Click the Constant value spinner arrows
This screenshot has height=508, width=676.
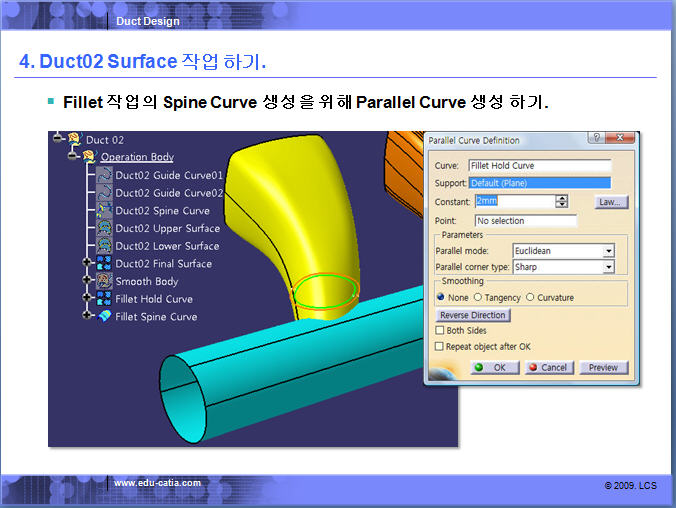point(561,201)
